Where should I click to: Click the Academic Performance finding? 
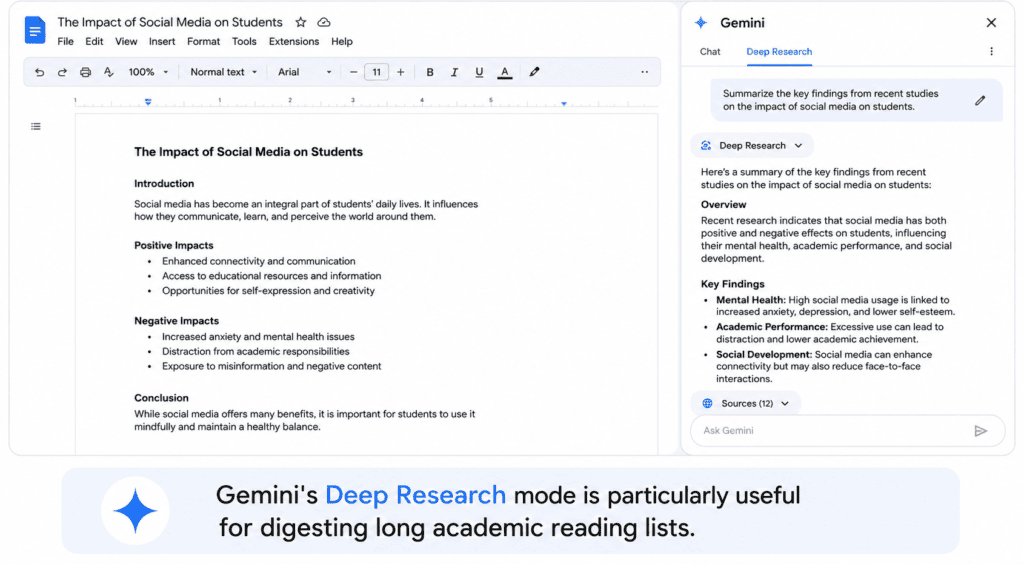click(x=830, y=333)
